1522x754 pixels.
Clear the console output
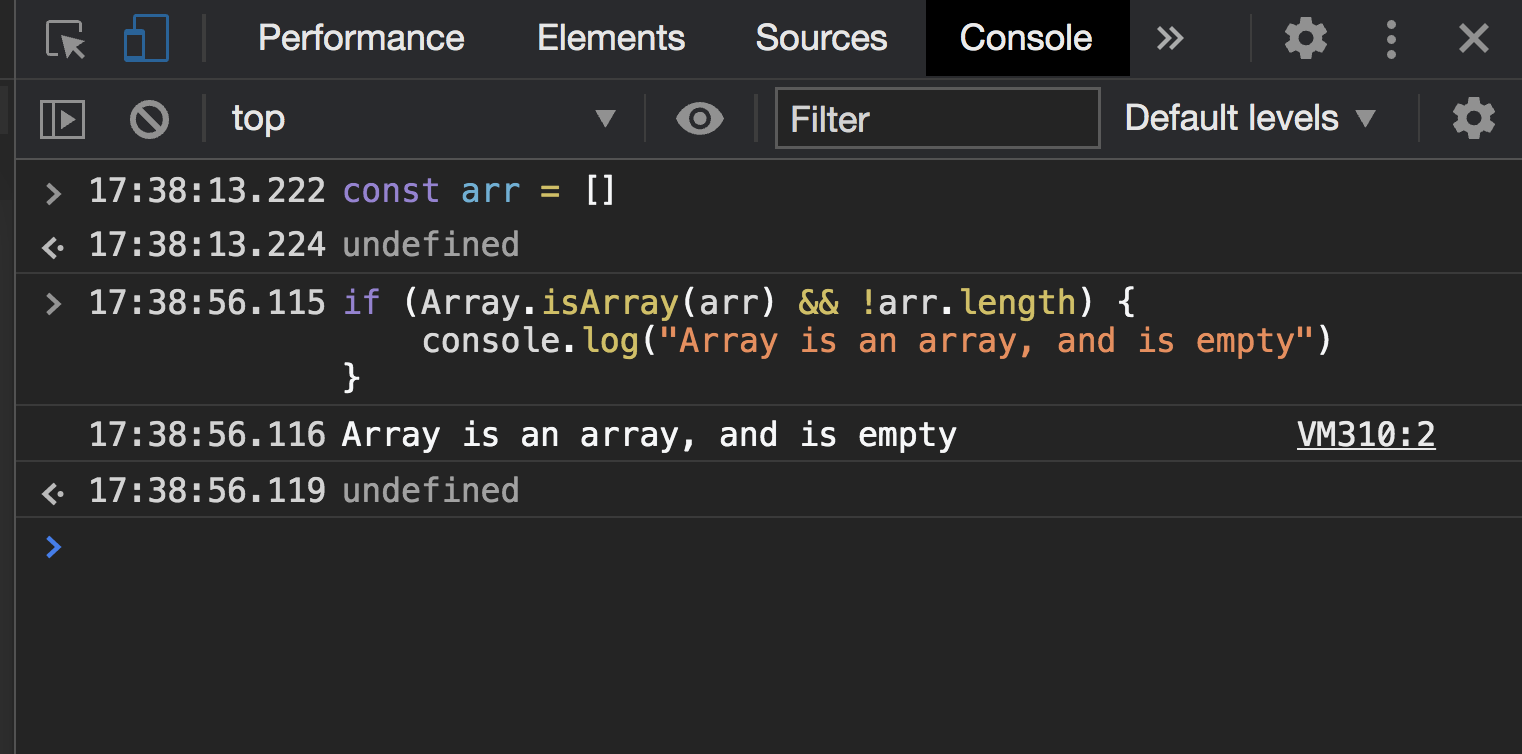(148, 118)
